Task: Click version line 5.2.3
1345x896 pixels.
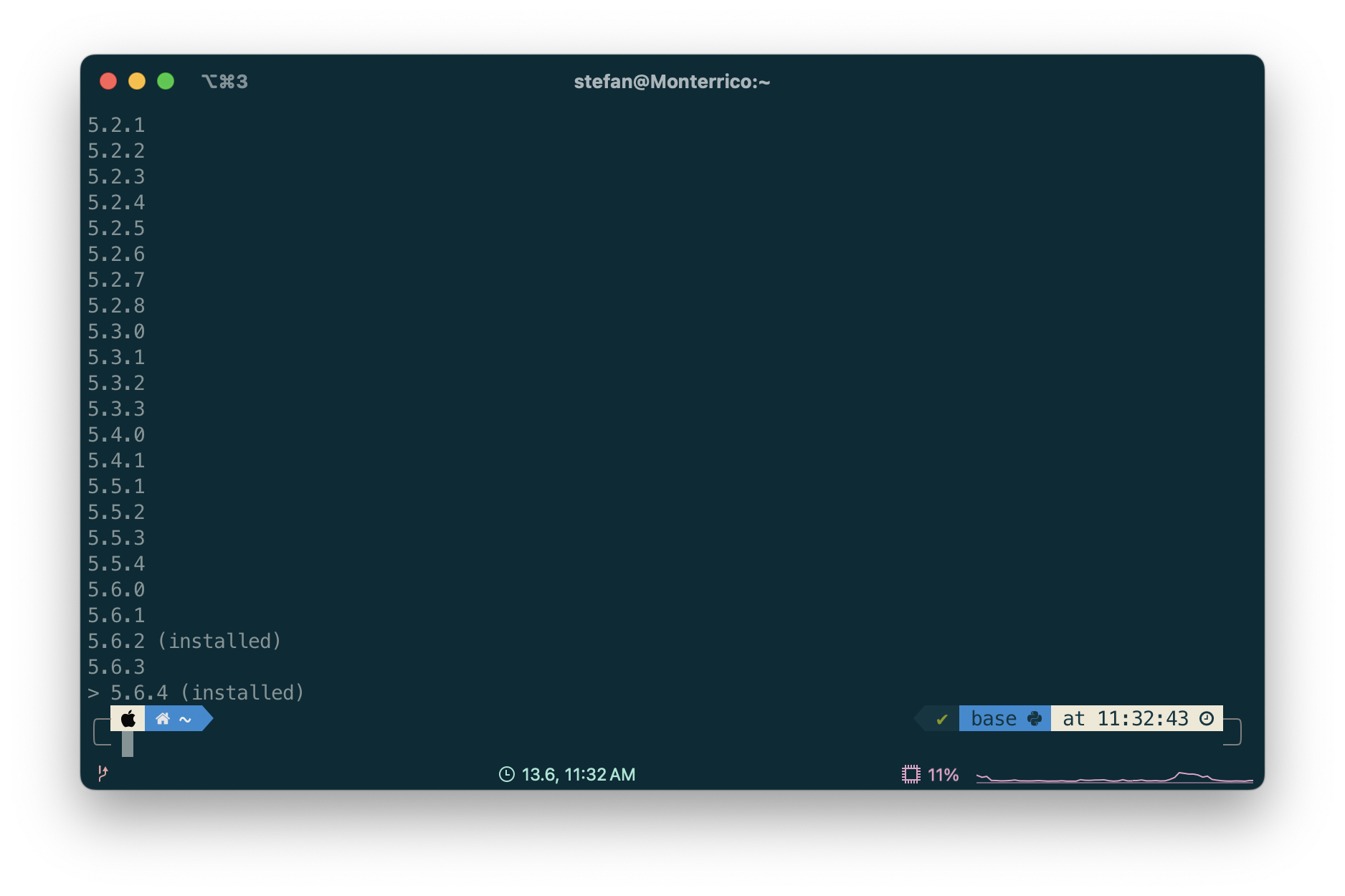Action: [116, 177]
